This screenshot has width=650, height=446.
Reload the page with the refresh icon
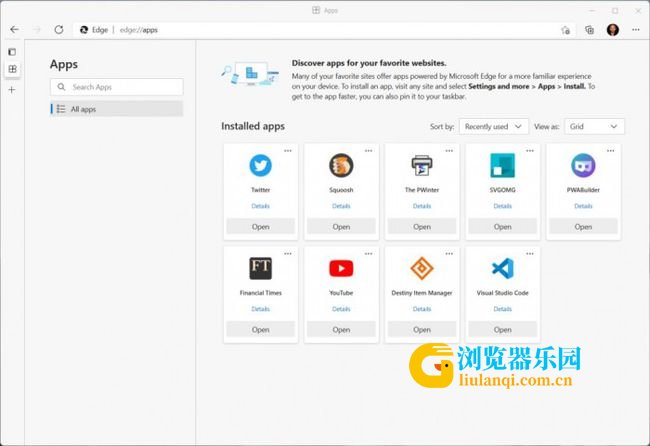59,30
